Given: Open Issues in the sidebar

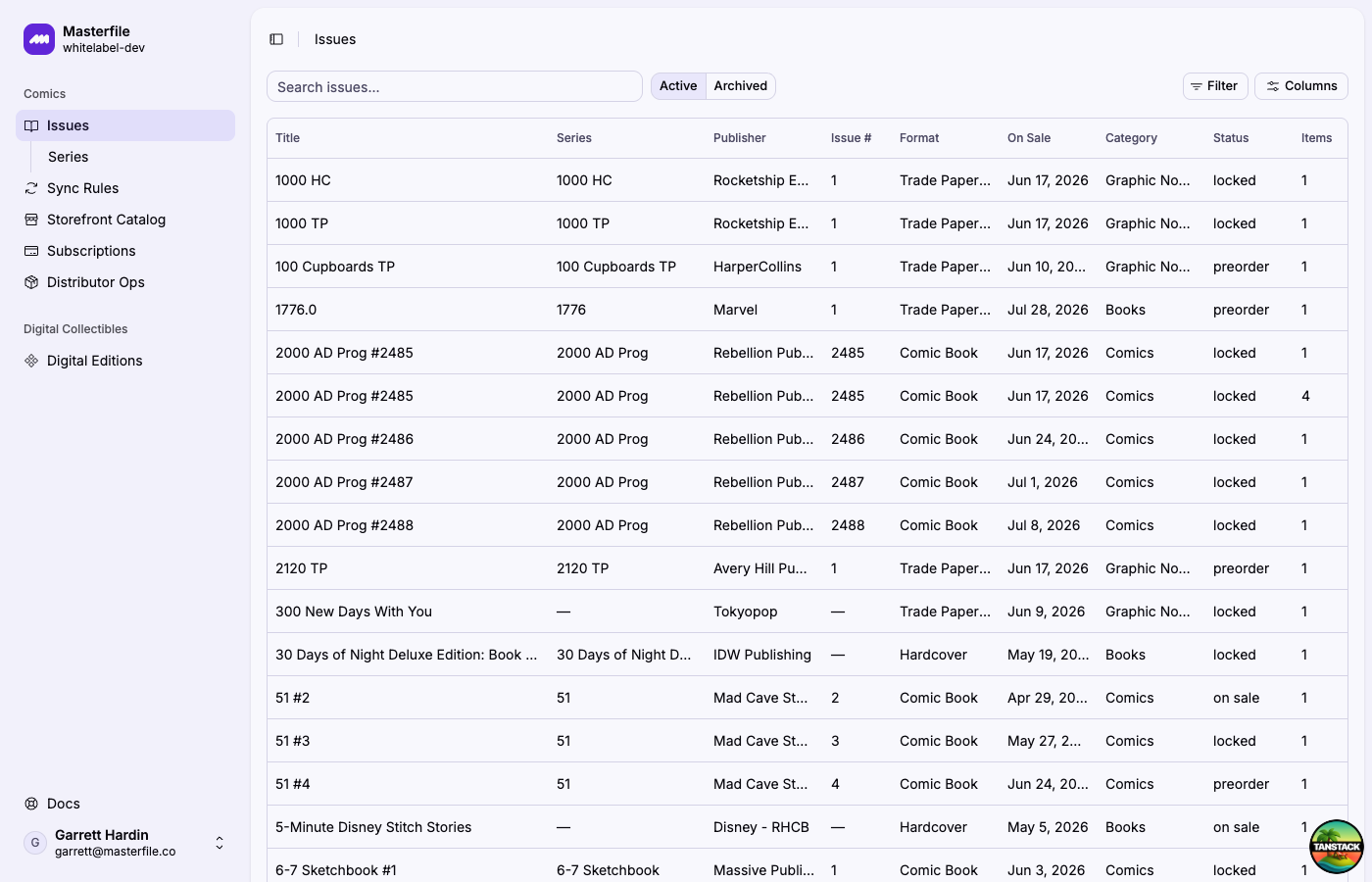Looking at the screenshot, I should pos(125,125).
